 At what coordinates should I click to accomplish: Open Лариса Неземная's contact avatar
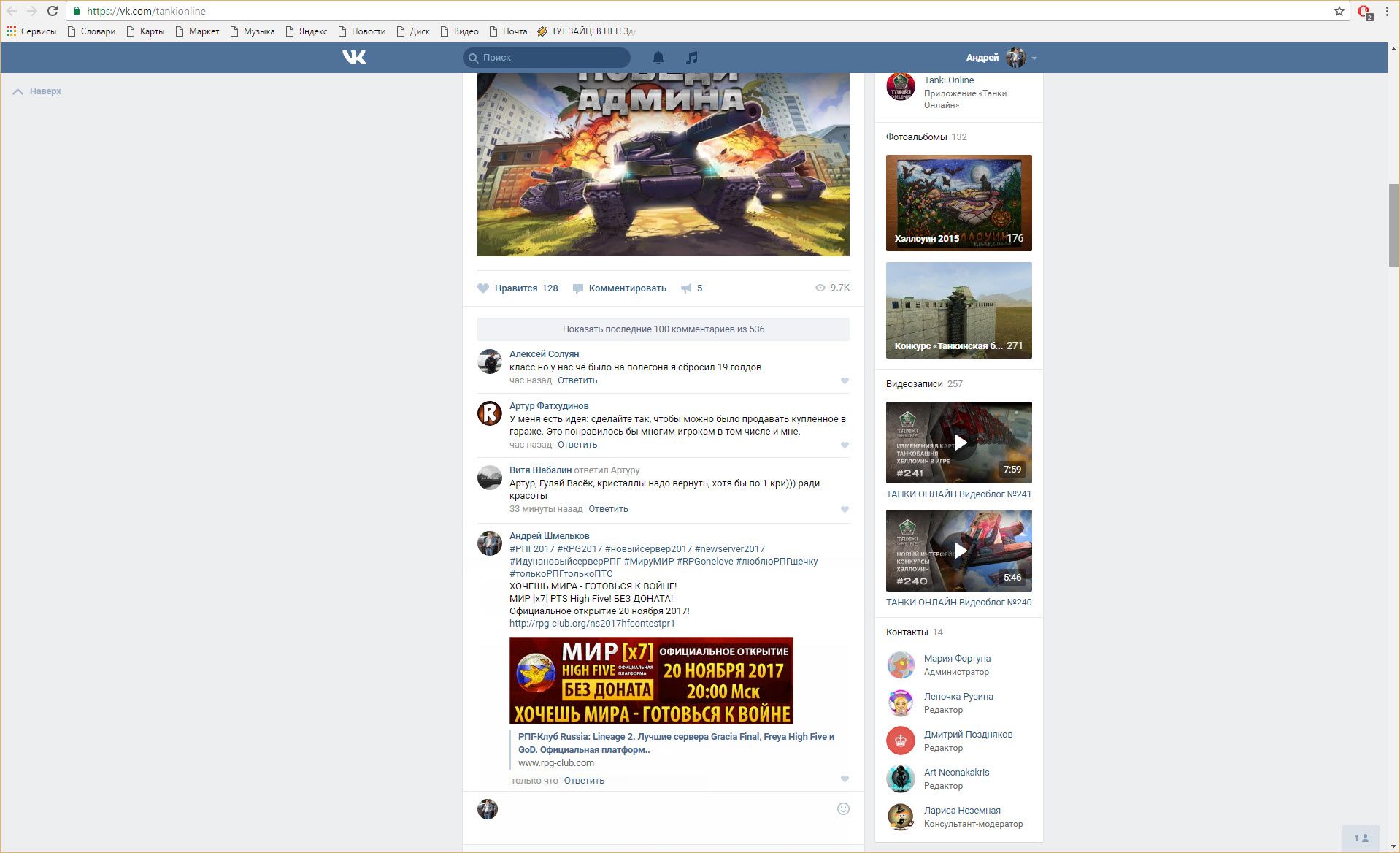point(901,816)
